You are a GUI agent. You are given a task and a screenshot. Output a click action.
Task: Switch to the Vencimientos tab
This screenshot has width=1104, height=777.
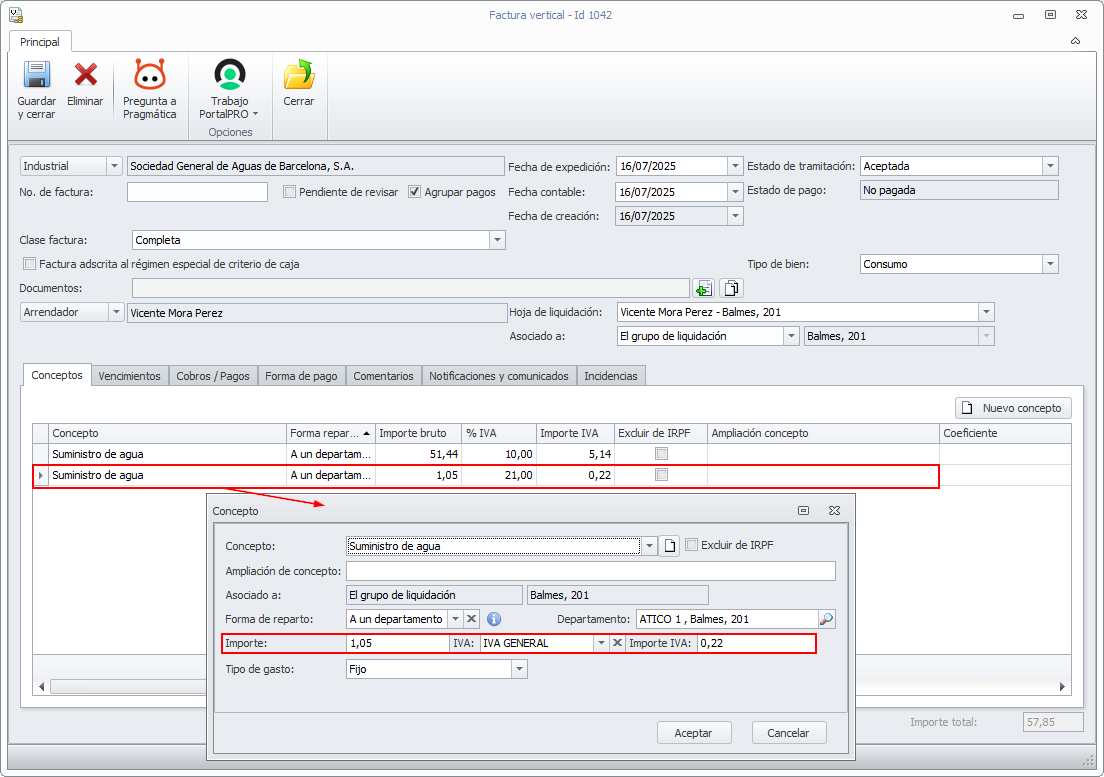click(129, 376)
